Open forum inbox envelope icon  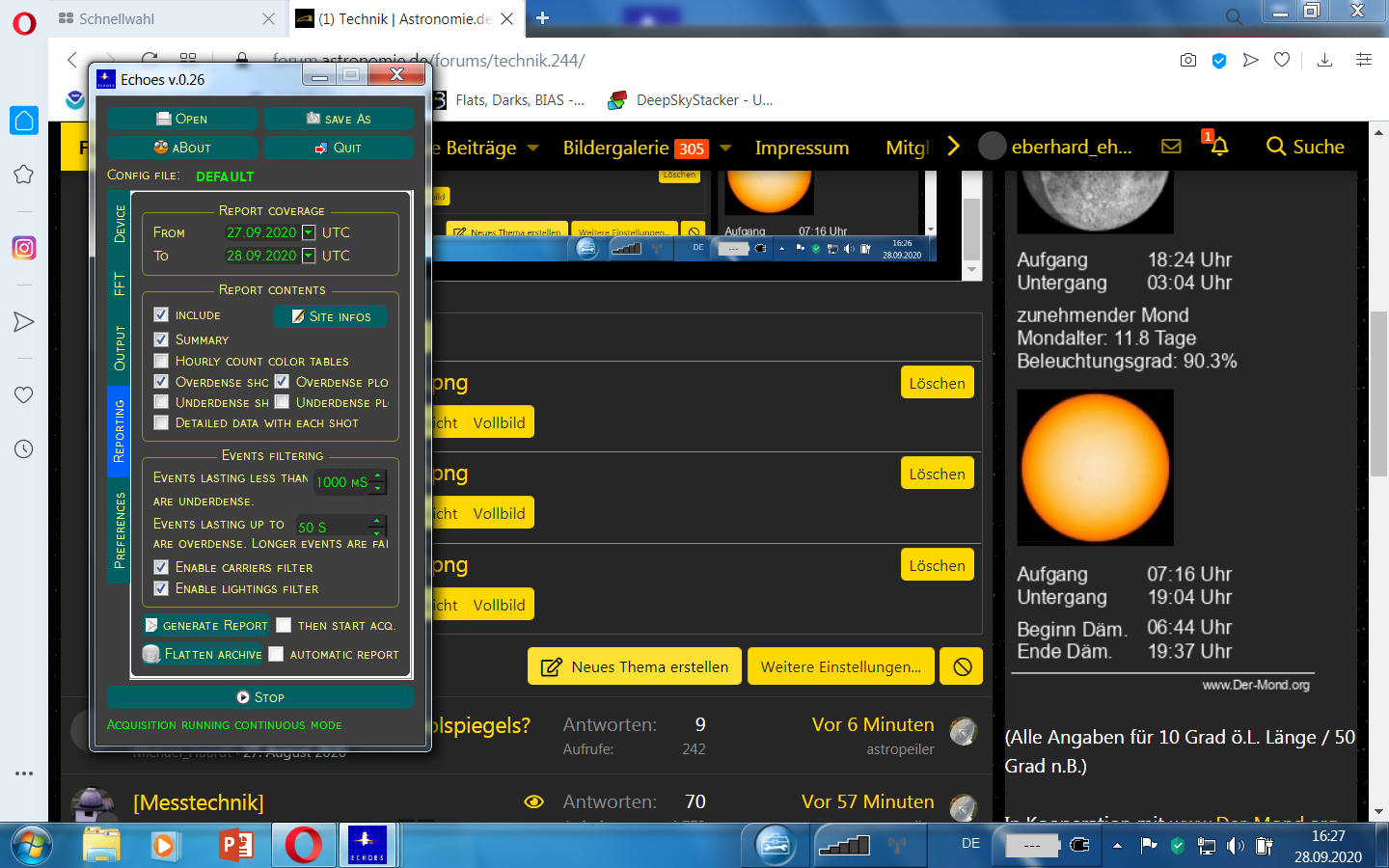point(1171,147)
